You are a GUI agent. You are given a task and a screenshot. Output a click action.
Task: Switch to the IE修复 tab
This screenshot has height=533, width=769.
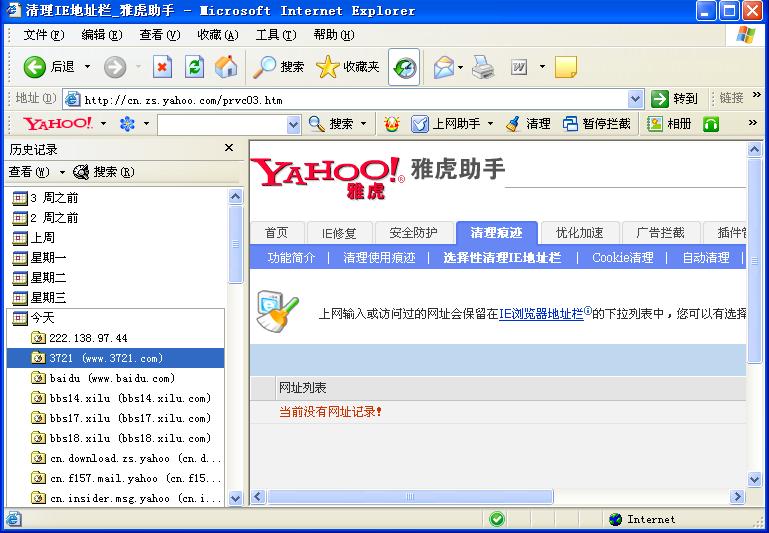(x=339, y=233)
